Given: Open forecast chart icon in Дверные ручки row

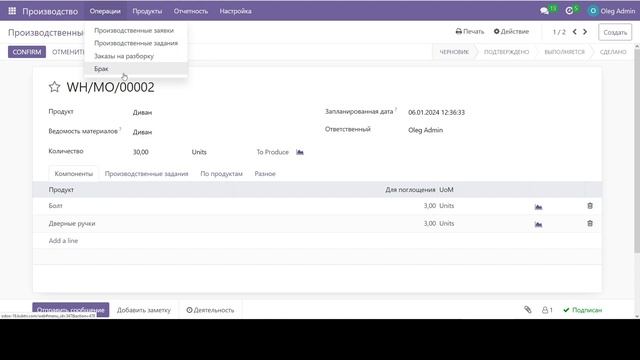Looking at the screenshot, I should click(538, 224).
